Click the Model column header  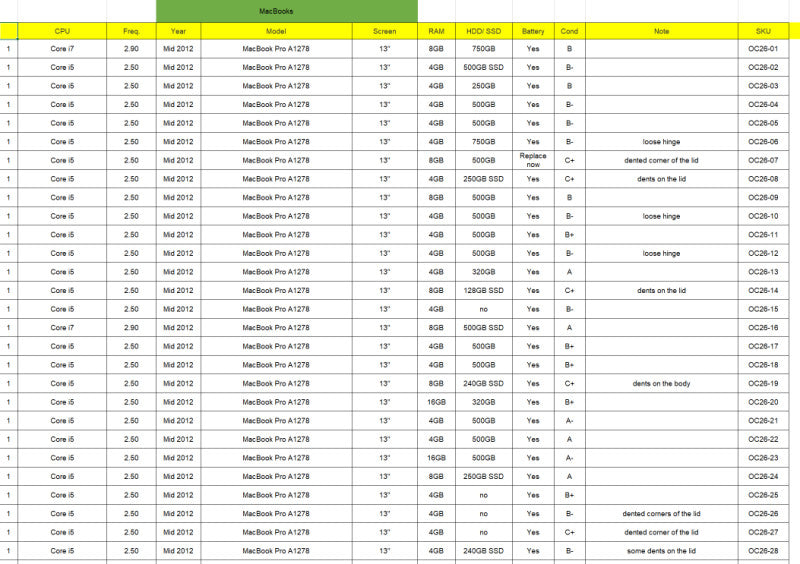tap(276, 31)
